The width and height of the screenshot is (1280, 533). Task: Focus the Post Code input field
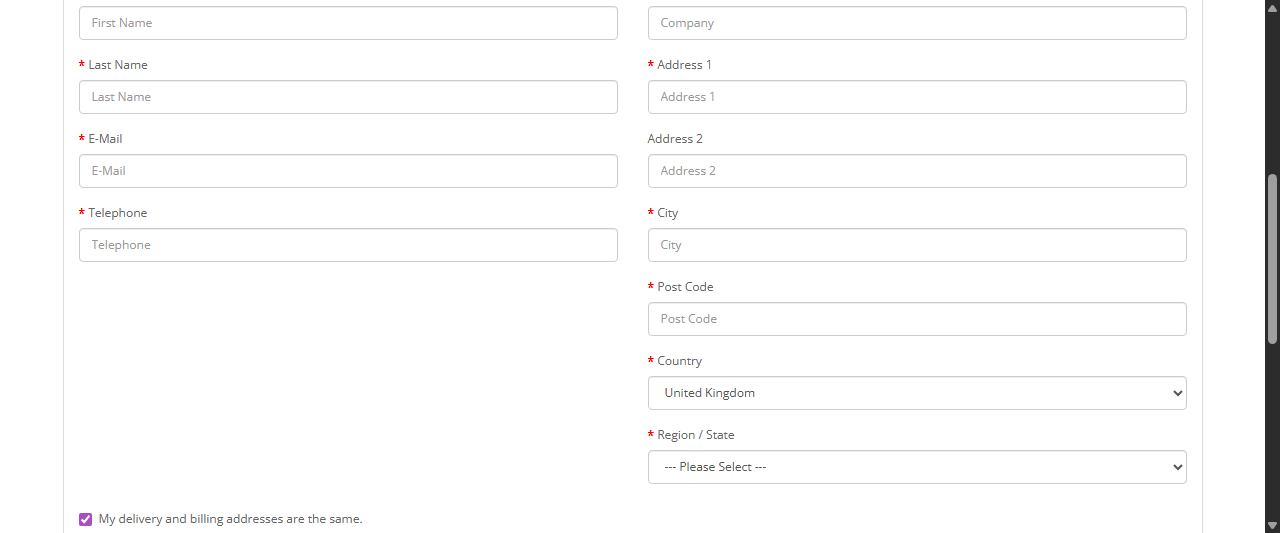916,319
